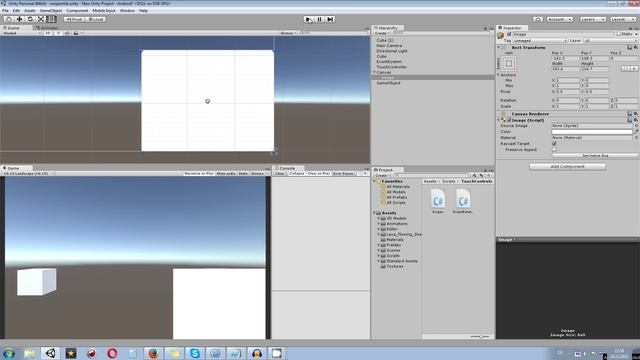Open the Assets menu
The image size is (640, 360).
click(30, 11)
